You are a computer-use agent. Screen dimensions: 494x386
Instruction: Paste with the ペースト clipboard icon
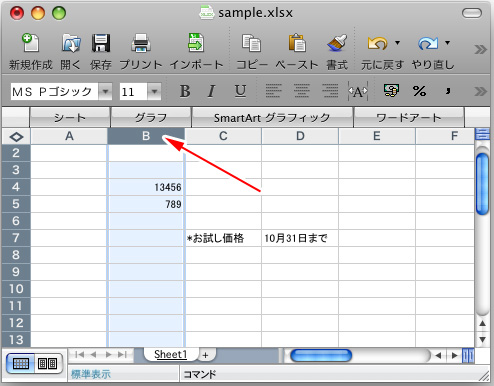coord(297,43)
